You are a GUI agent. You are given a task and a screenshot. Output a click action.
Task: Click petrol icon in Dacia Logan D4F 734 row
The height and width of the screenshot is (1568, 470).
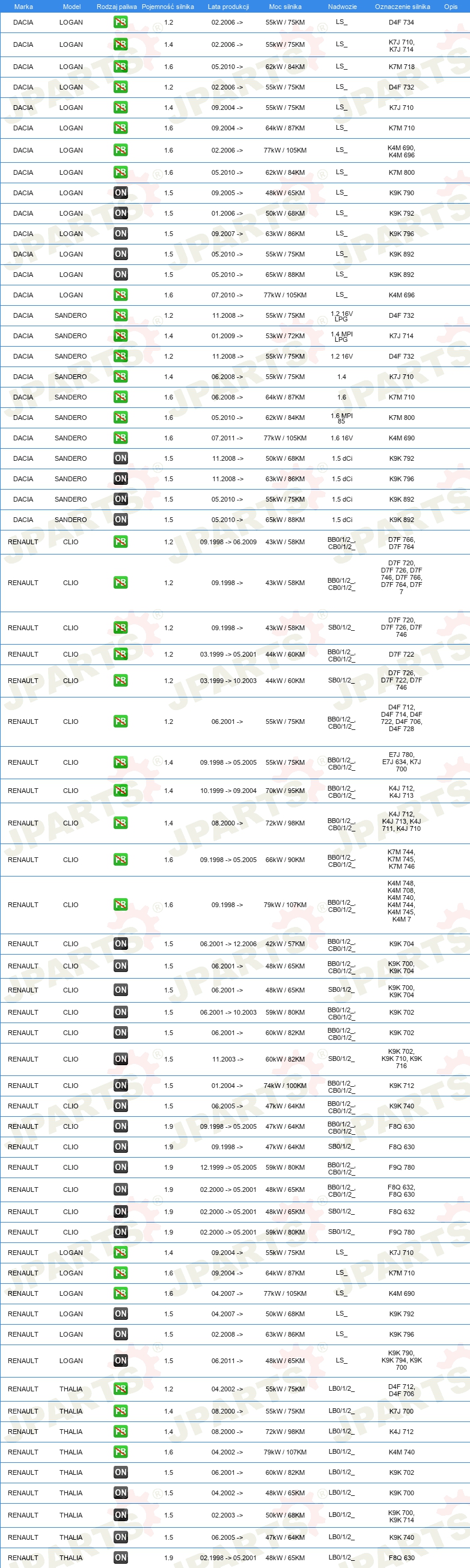(121, 22)
